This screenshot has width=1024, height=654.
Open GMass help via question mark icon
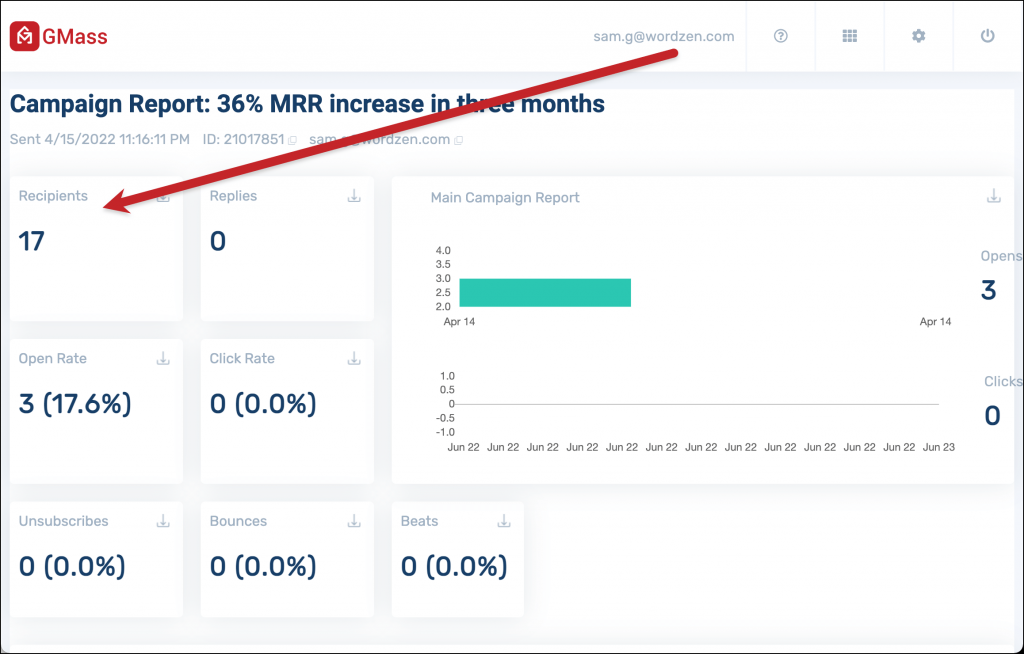coord(780,35)
